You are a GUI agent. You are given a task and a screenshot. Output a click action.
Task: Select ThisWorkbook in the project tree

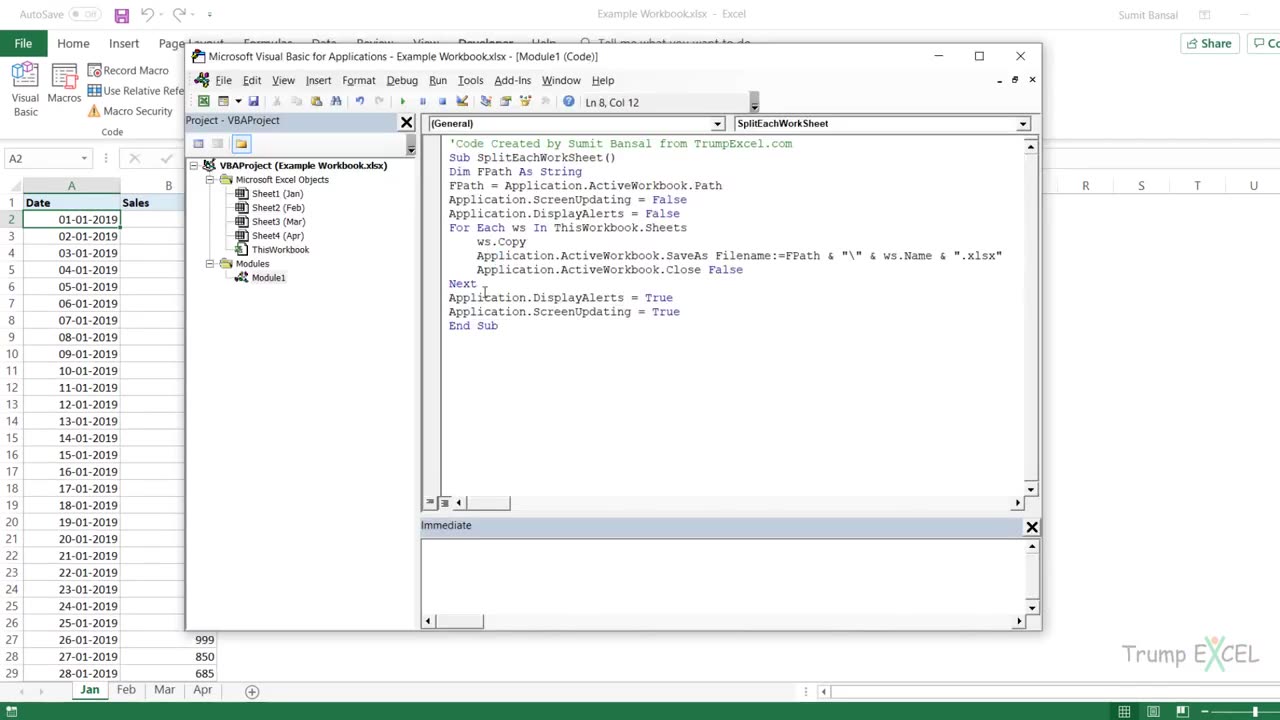click(x=280, y=250)
